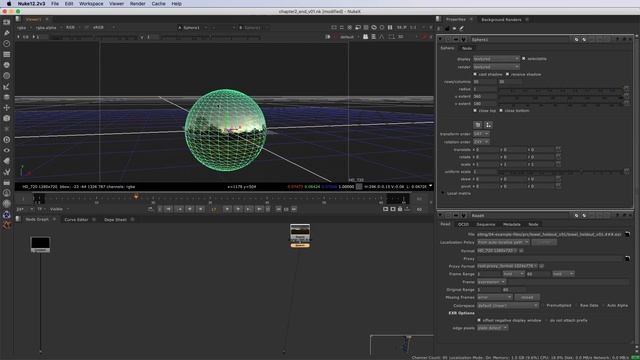Browse for the Read file path
This screenshot has height=360, width=640.
tap(627, 234)
